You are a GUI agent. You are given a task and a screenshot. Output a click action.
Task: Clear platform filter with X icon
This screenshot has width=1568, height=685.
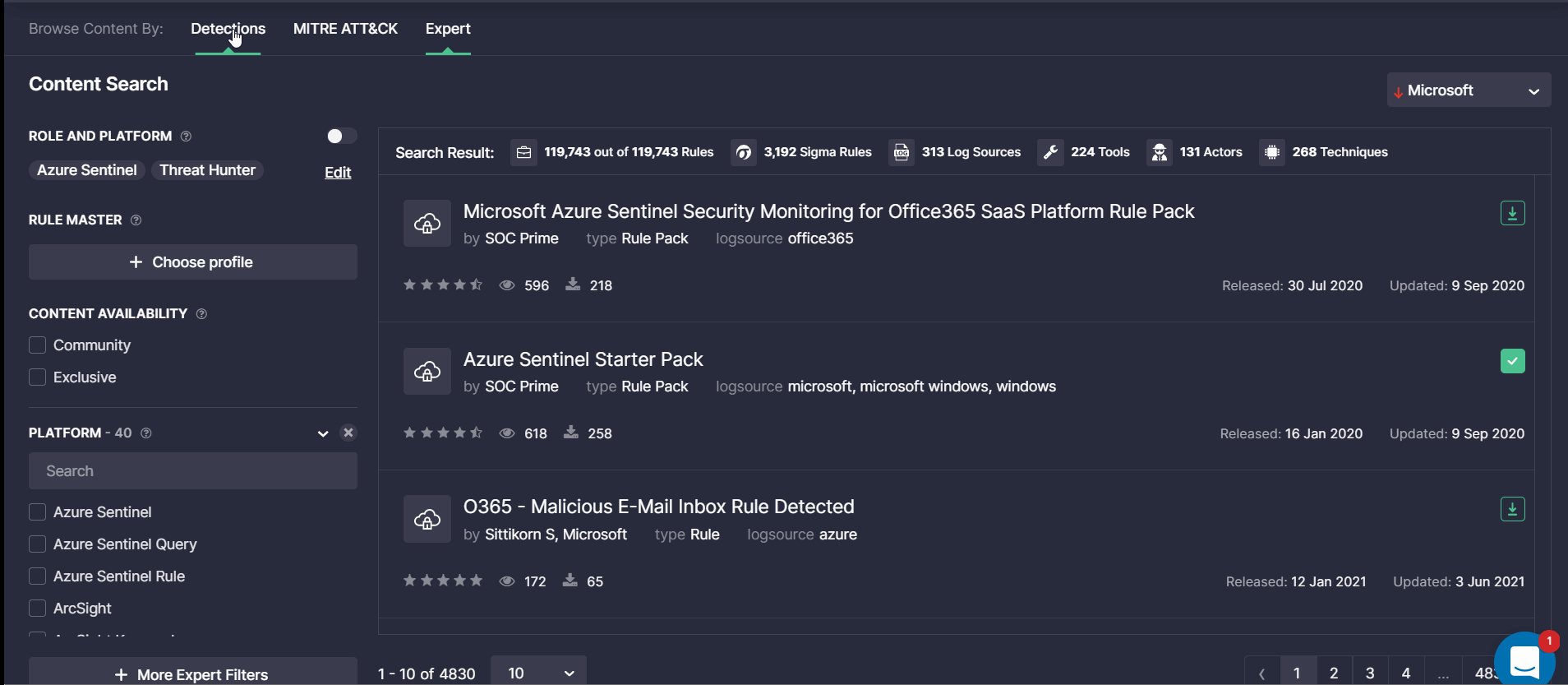[348, 433]
